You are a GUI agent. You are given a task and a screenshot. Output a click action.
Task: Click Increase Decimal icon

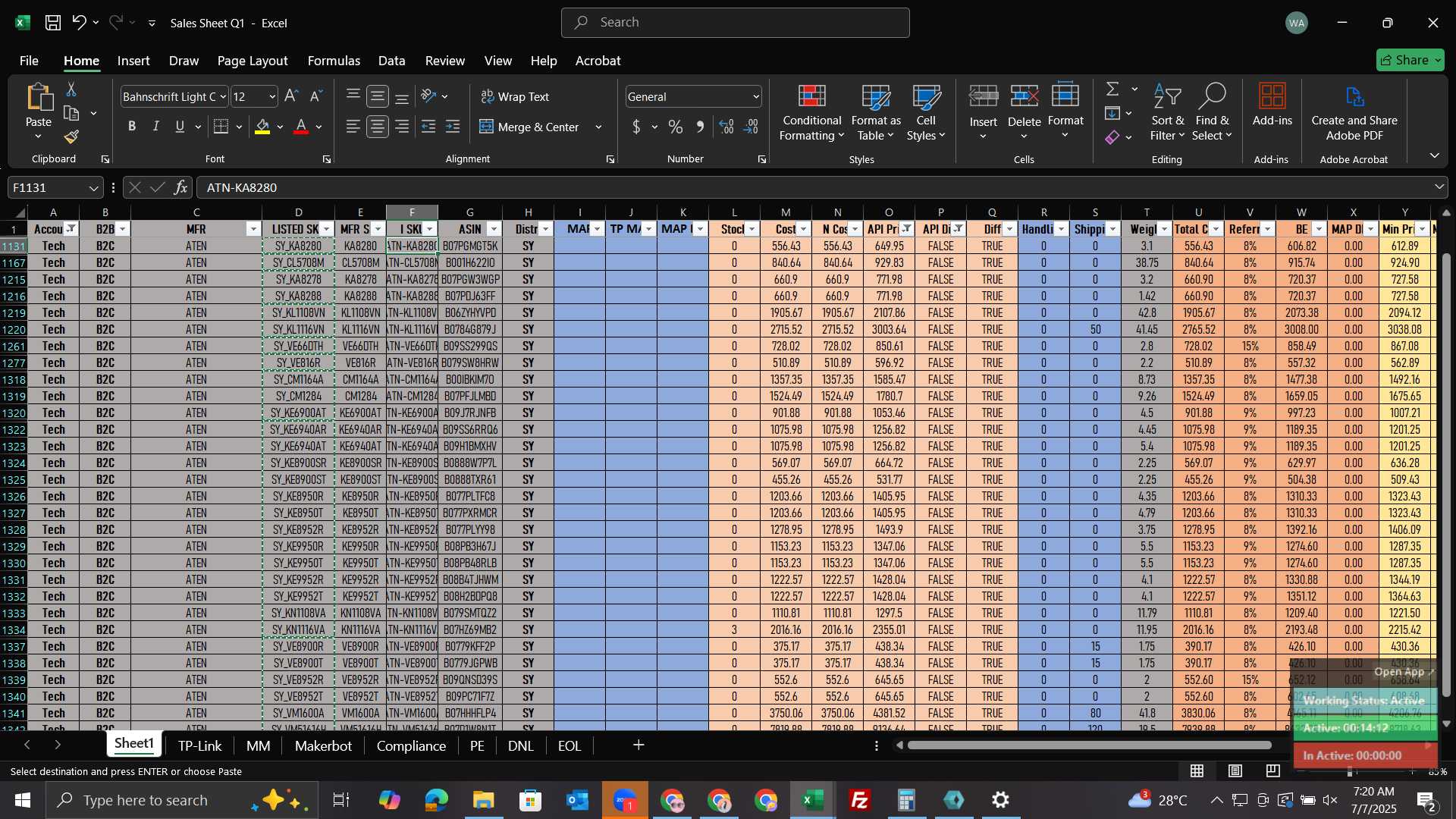click(x=726, y=127)
